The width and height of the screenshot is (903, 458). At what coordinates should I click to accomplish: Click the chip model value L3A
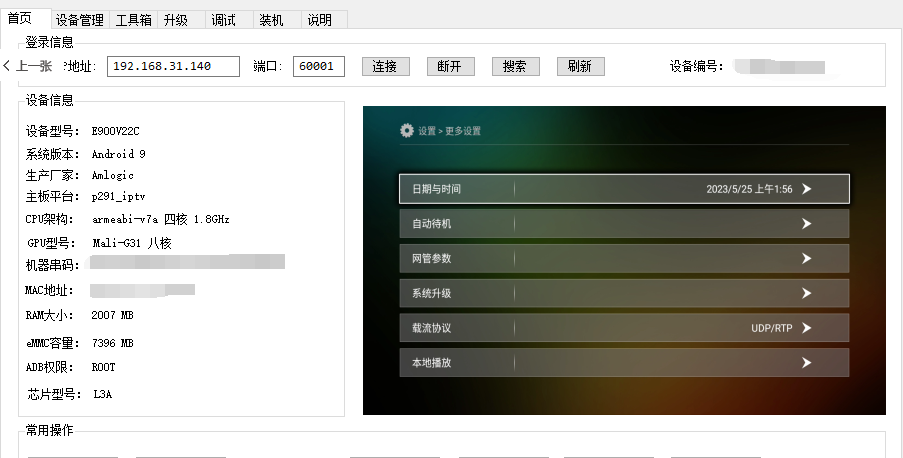pyautogui.click(x=103, y=394)
